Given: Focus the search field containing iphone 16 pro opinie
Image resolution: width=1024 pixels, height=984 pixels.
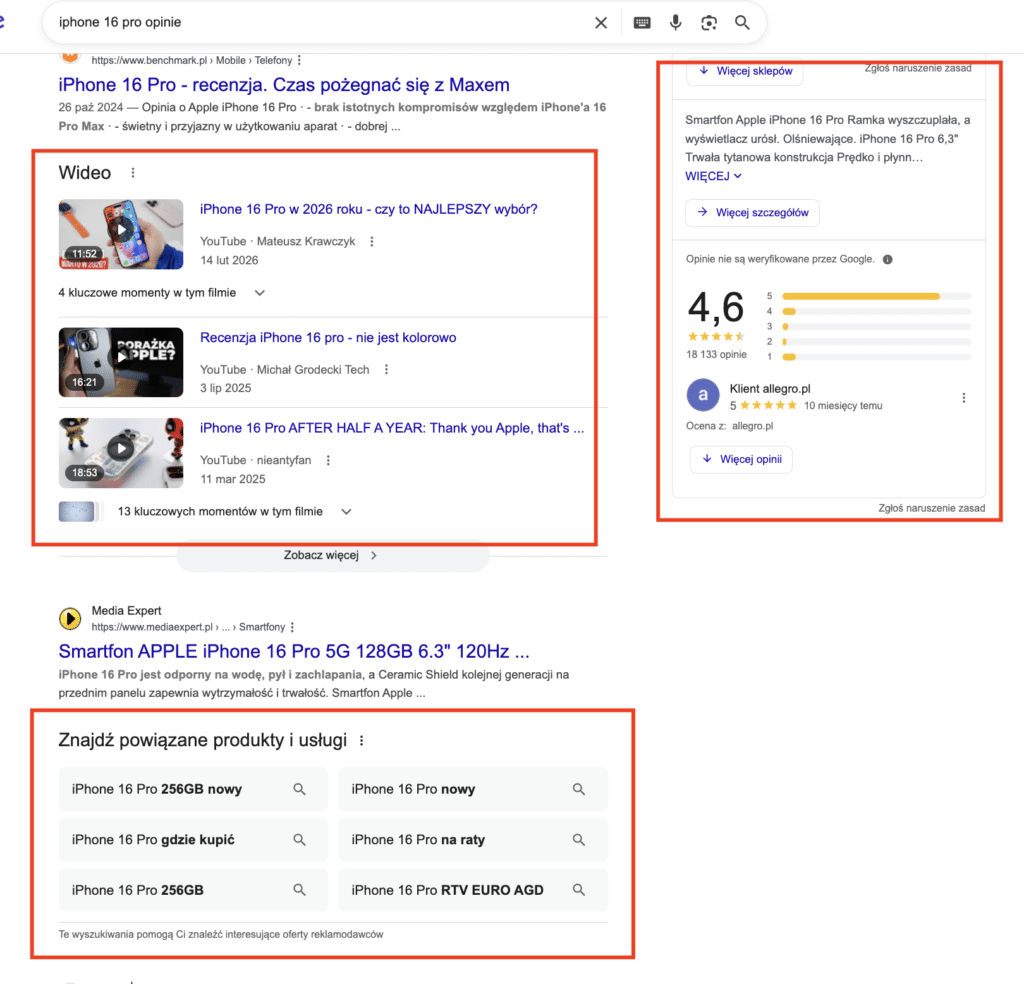Looking at the screenshot, I should pos(320,23).
